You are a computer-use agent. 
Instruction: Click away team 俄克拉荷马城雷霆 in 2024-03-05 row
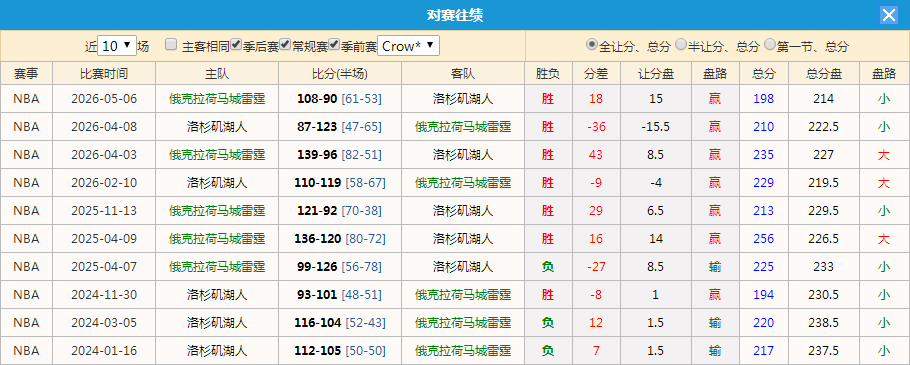463,323
